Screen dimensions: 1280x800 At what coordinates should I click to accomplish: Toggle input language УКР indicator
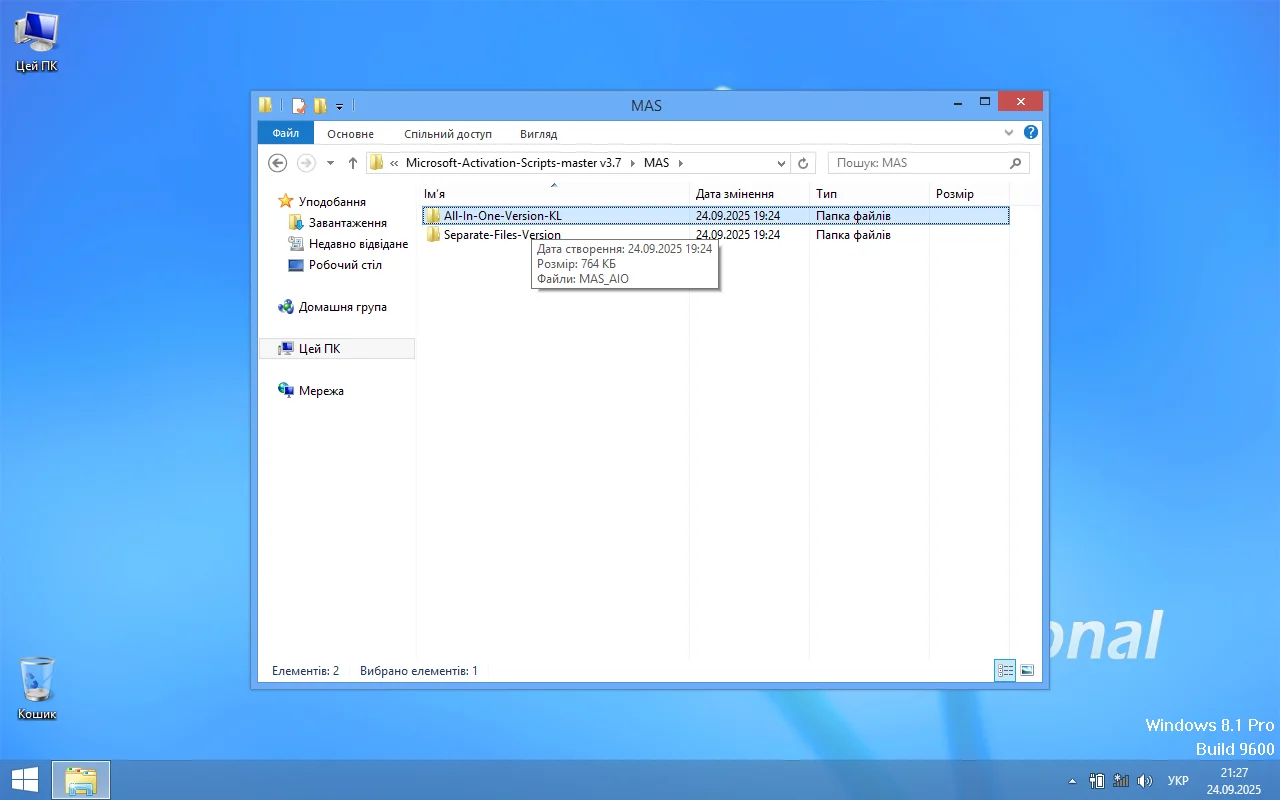pyautogui.click(x=1178, y=781)
